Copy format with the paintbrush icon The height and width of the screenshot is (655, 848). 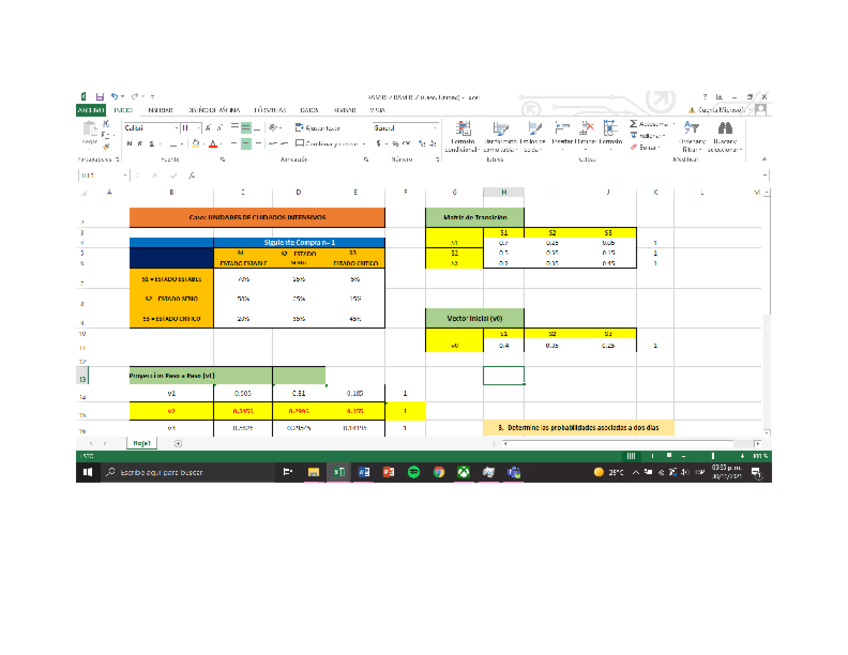[106, 146]
